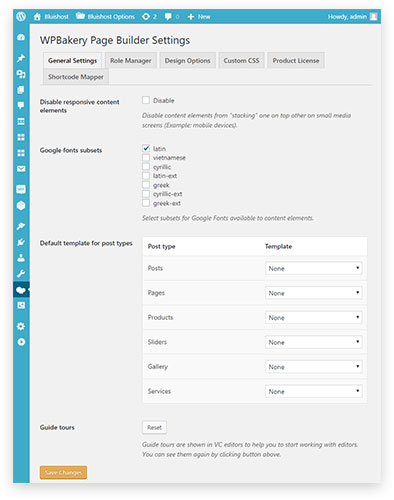Click the Save Changes button
Image resolution: width=394 pixels, height=500 pixels.
click(x=63, y=472)
